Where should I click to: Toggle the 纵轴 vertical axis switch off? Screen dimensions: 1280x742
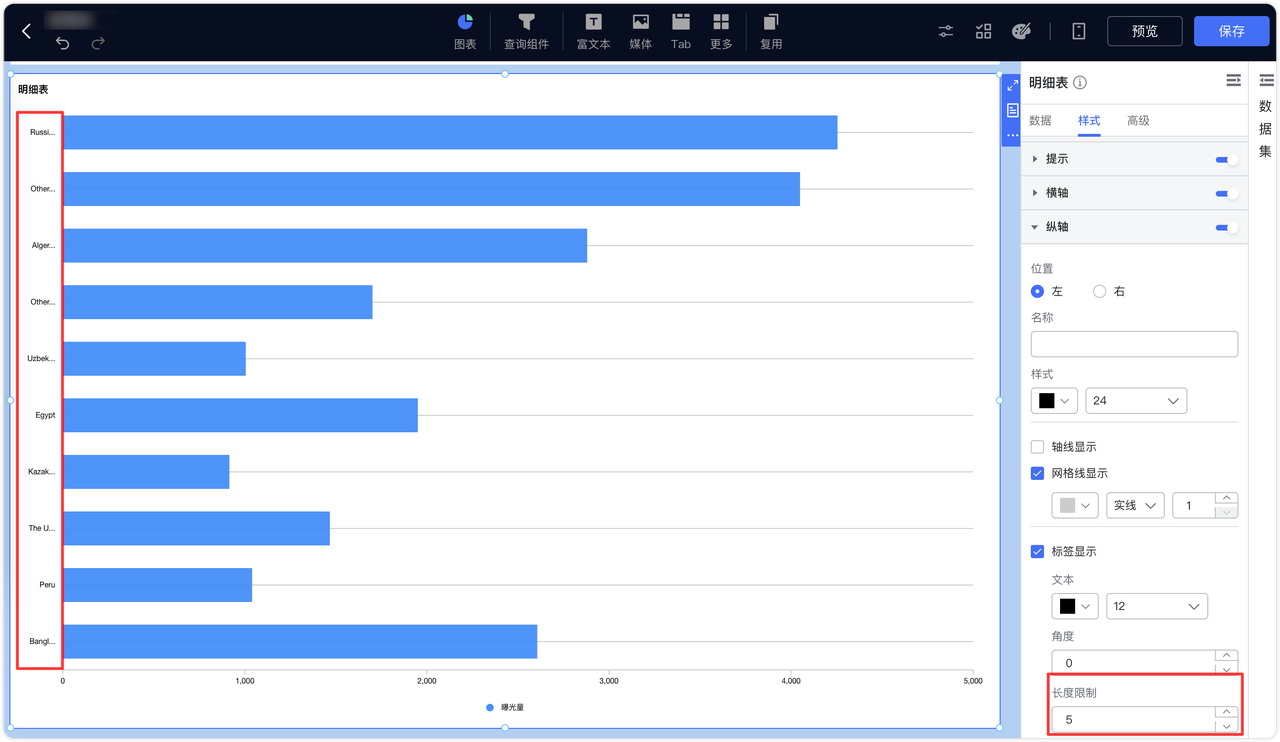(1224, 227)
